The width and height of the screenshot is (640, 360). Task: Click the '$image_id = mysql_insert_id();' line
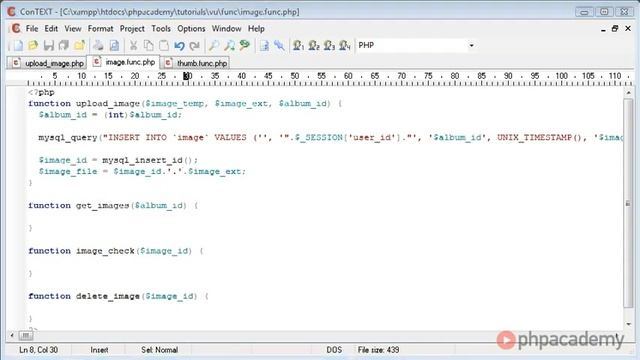(x=118, y=160)
